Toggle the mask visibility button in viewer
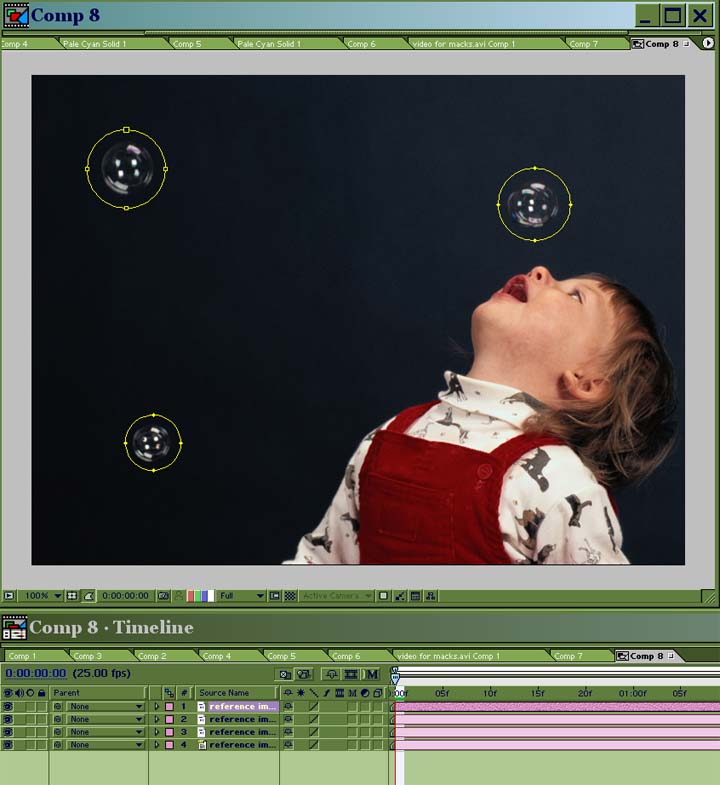The height and width of the screenshot is (785, 720). [89, 596]
